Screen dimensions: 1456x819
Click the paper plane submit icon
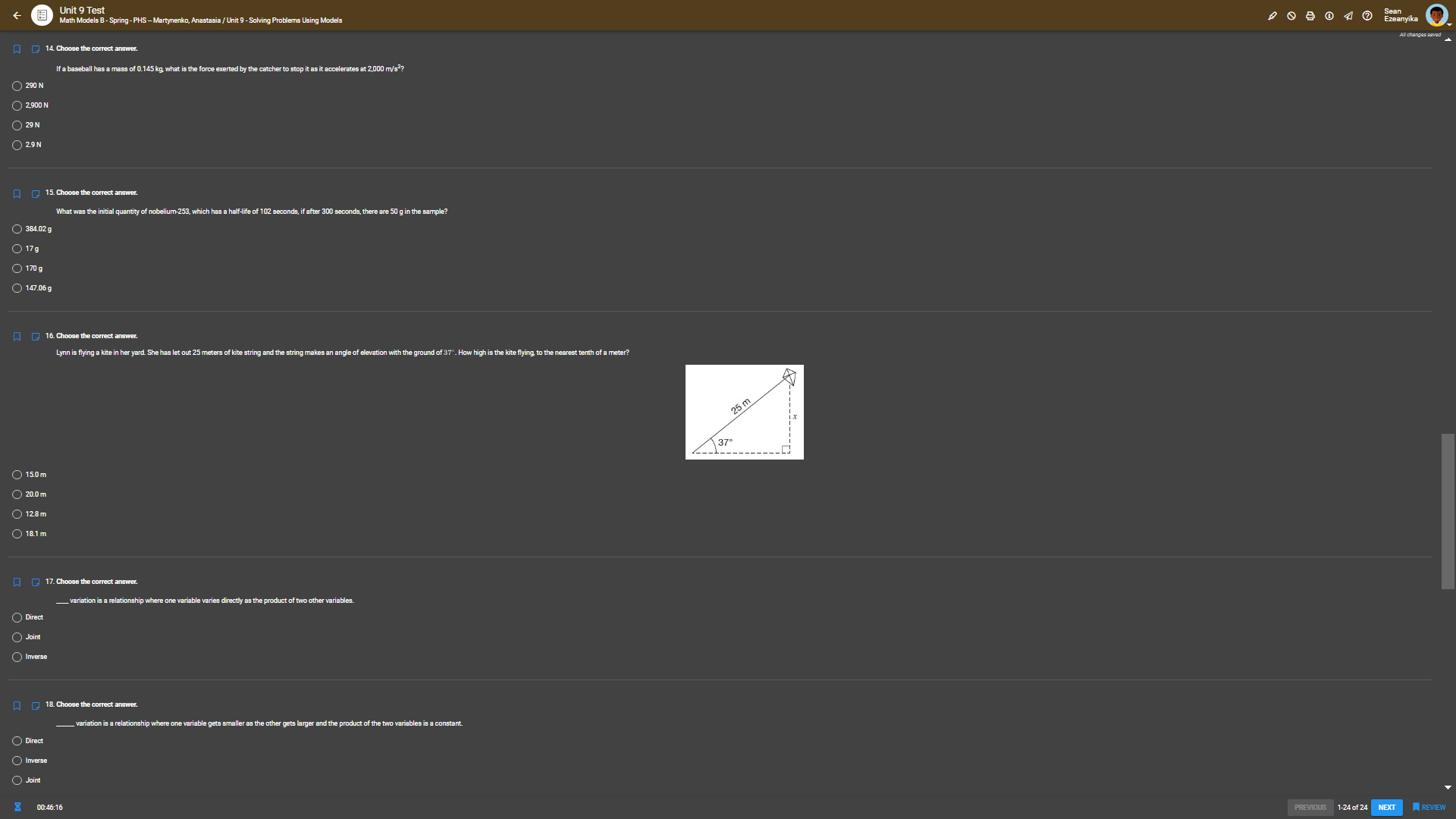[x=1348, y=16]
